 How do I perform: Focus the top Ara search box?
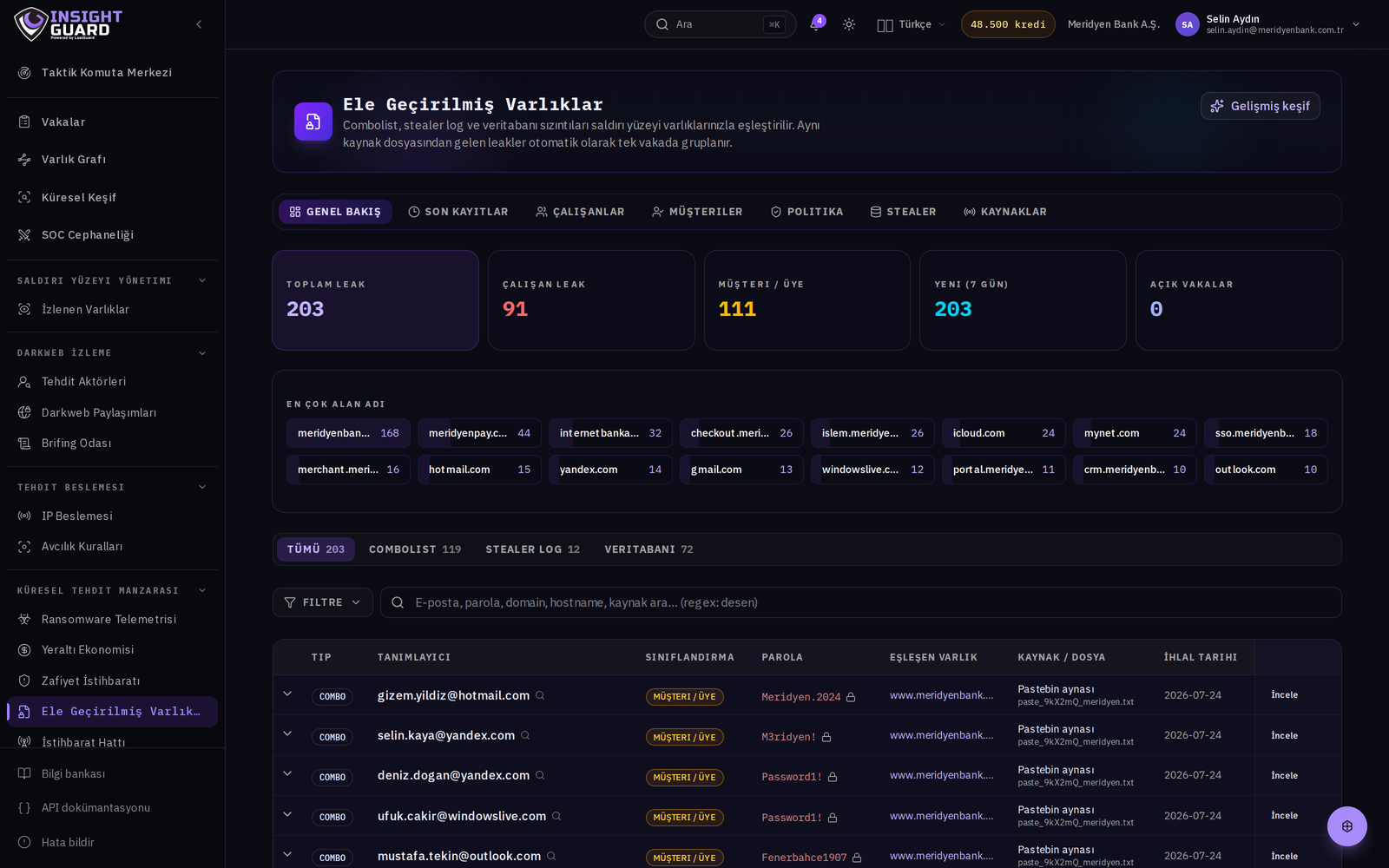pos(720,24)
